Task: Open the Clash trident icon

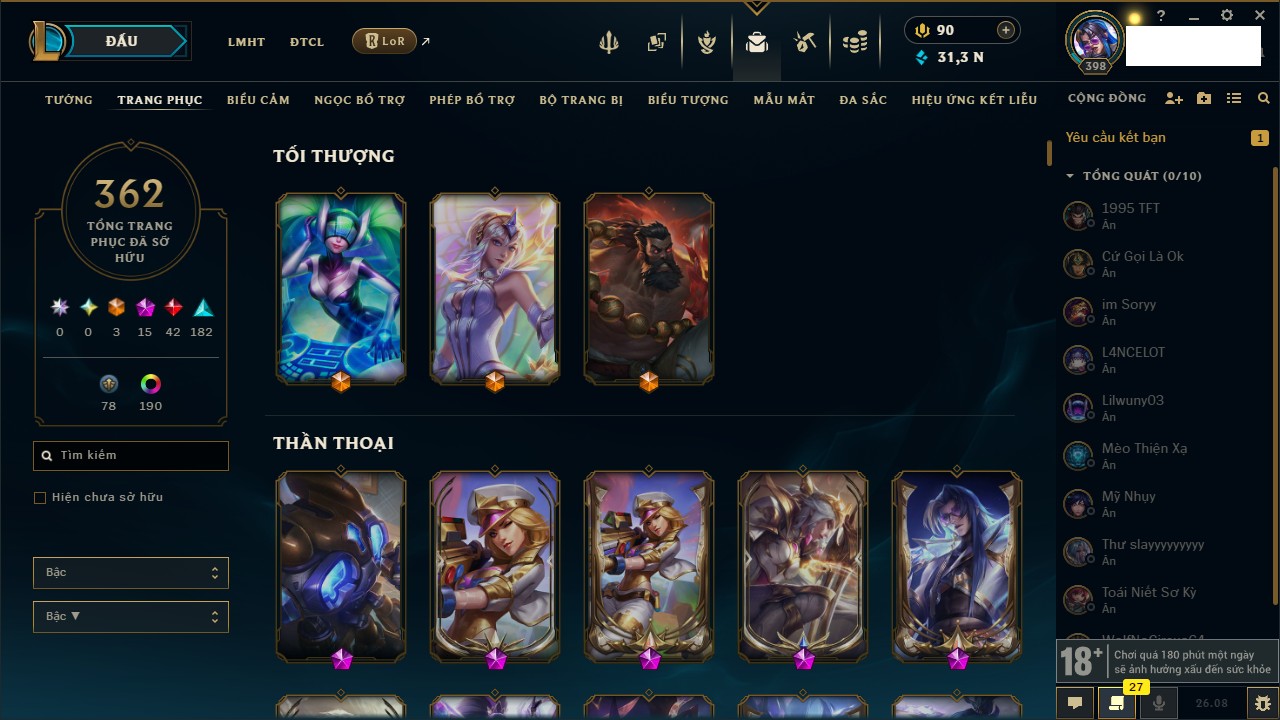Action: 609,42
